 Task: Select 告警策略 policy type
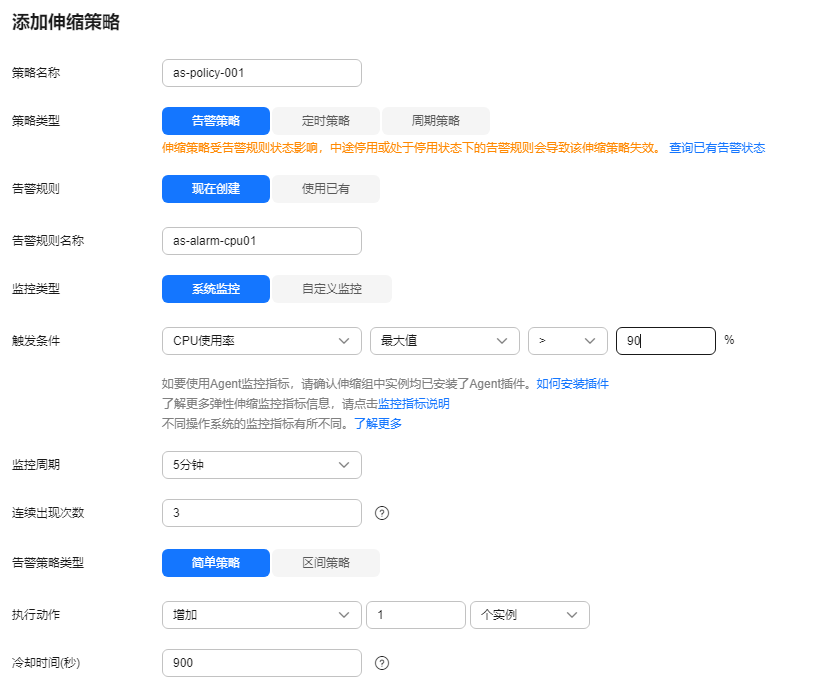tap(216, 121)
